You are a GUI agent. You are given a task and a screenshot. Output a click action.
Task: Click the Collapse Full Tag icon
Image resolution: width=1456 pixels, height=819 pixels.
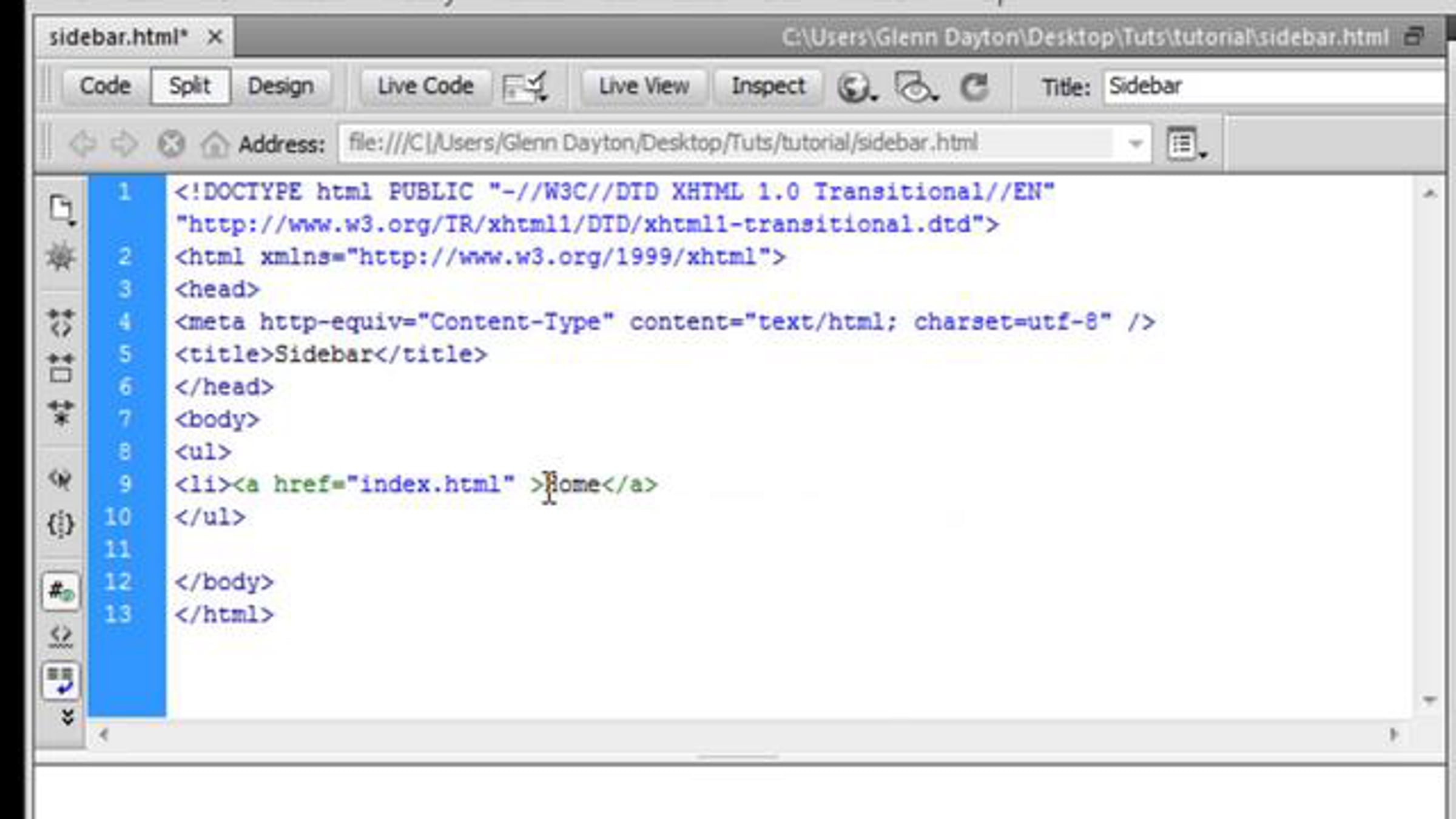[x=61, y=322]
